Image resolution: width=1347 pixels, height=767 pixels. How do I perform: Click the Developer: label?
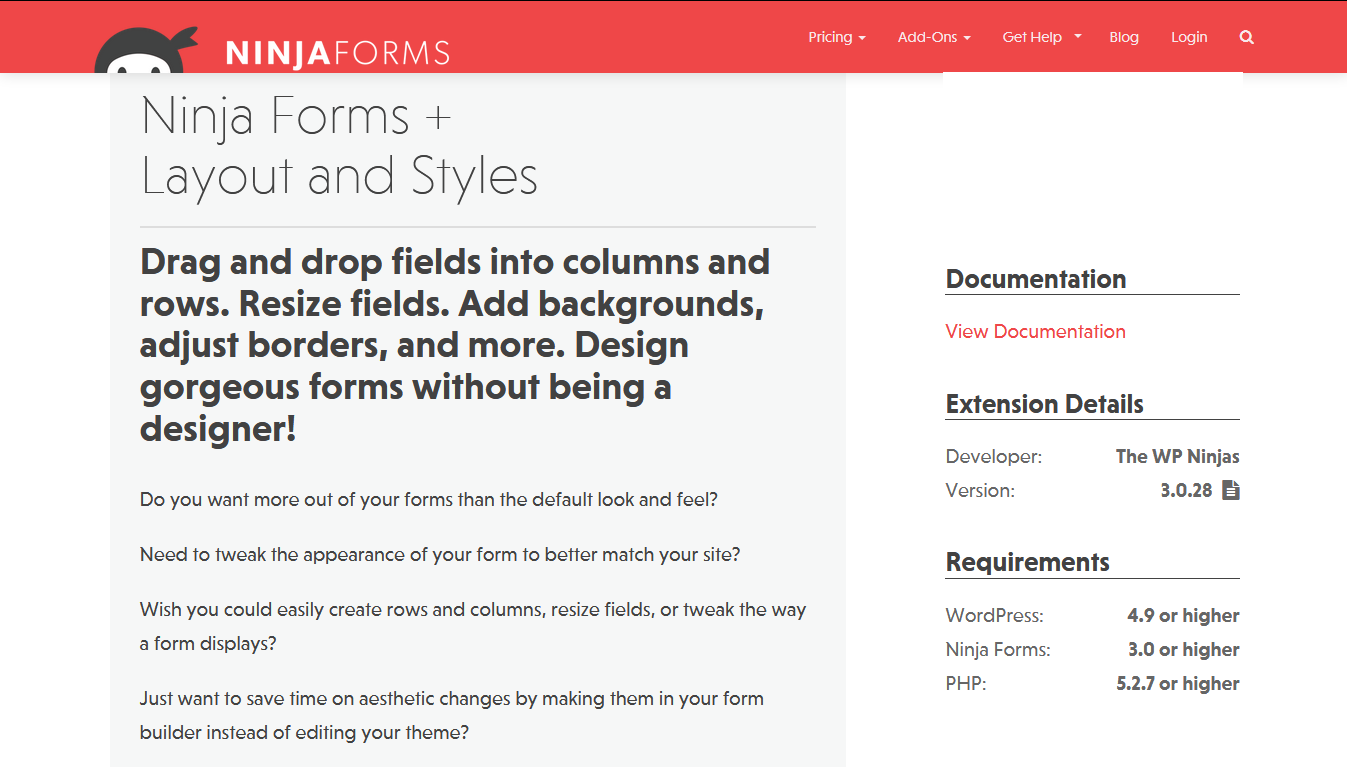994,456
